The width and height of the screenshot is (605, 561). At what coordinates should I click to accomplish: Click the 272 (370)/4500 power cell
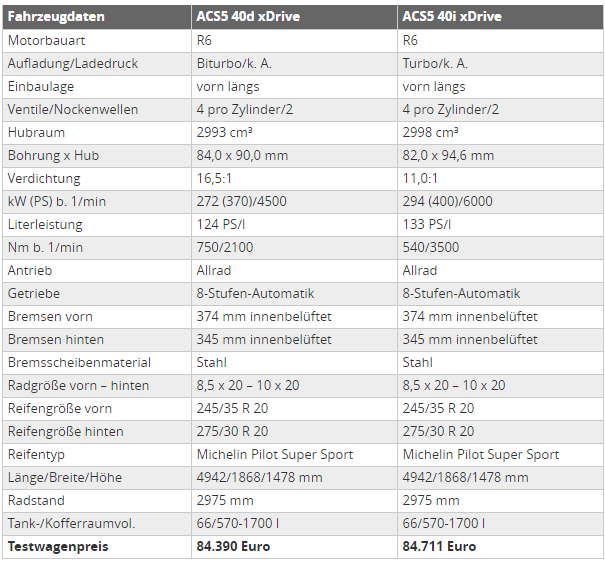pyautogui.click(x=241, y=201)
